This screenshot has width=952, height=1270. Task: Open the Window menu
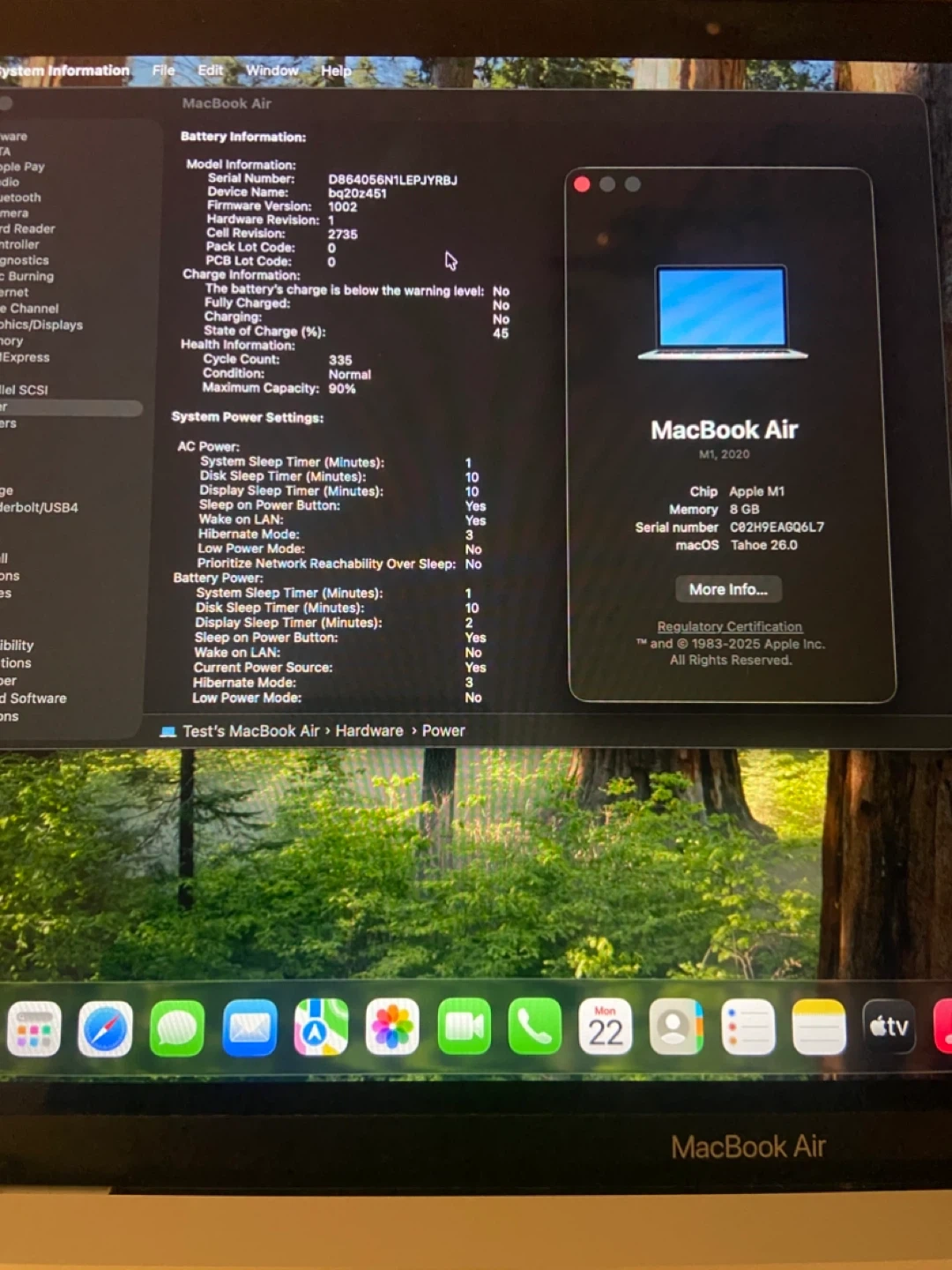point(272,71)
